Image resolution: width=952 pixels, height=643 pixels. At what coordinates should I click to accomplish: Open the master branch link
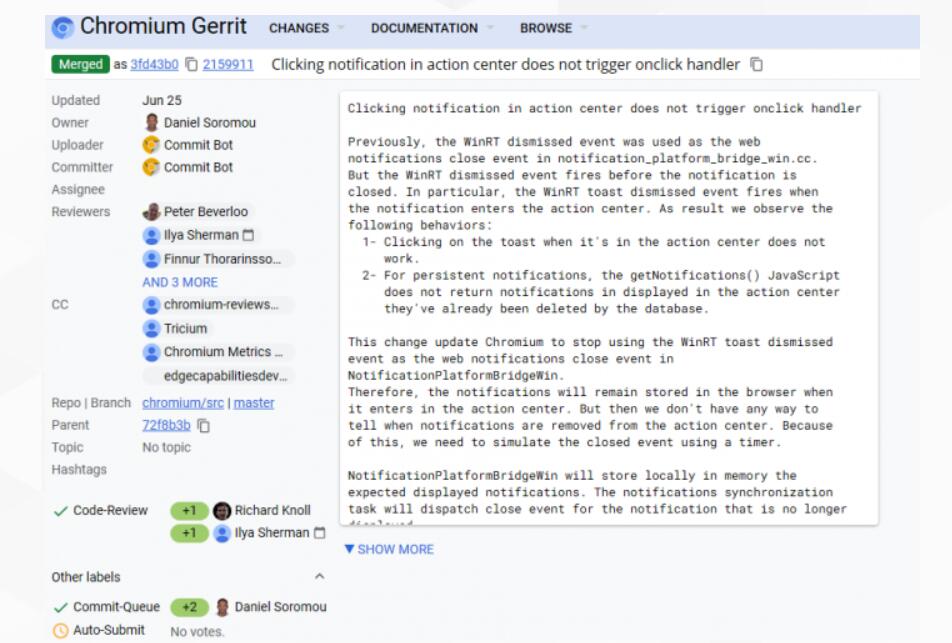[x=254, y=403]
